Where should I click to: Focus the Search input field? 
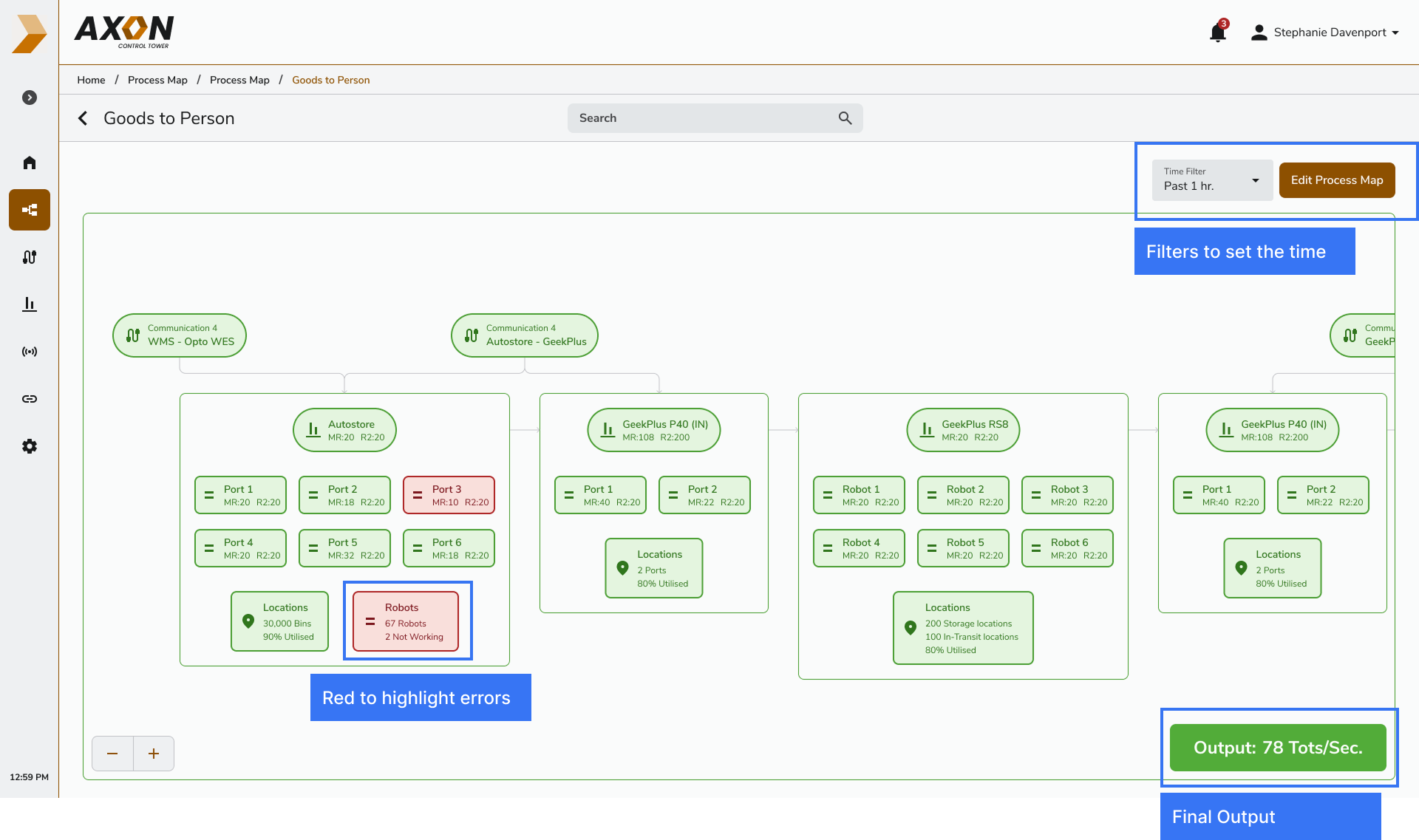tap(715, 118)
